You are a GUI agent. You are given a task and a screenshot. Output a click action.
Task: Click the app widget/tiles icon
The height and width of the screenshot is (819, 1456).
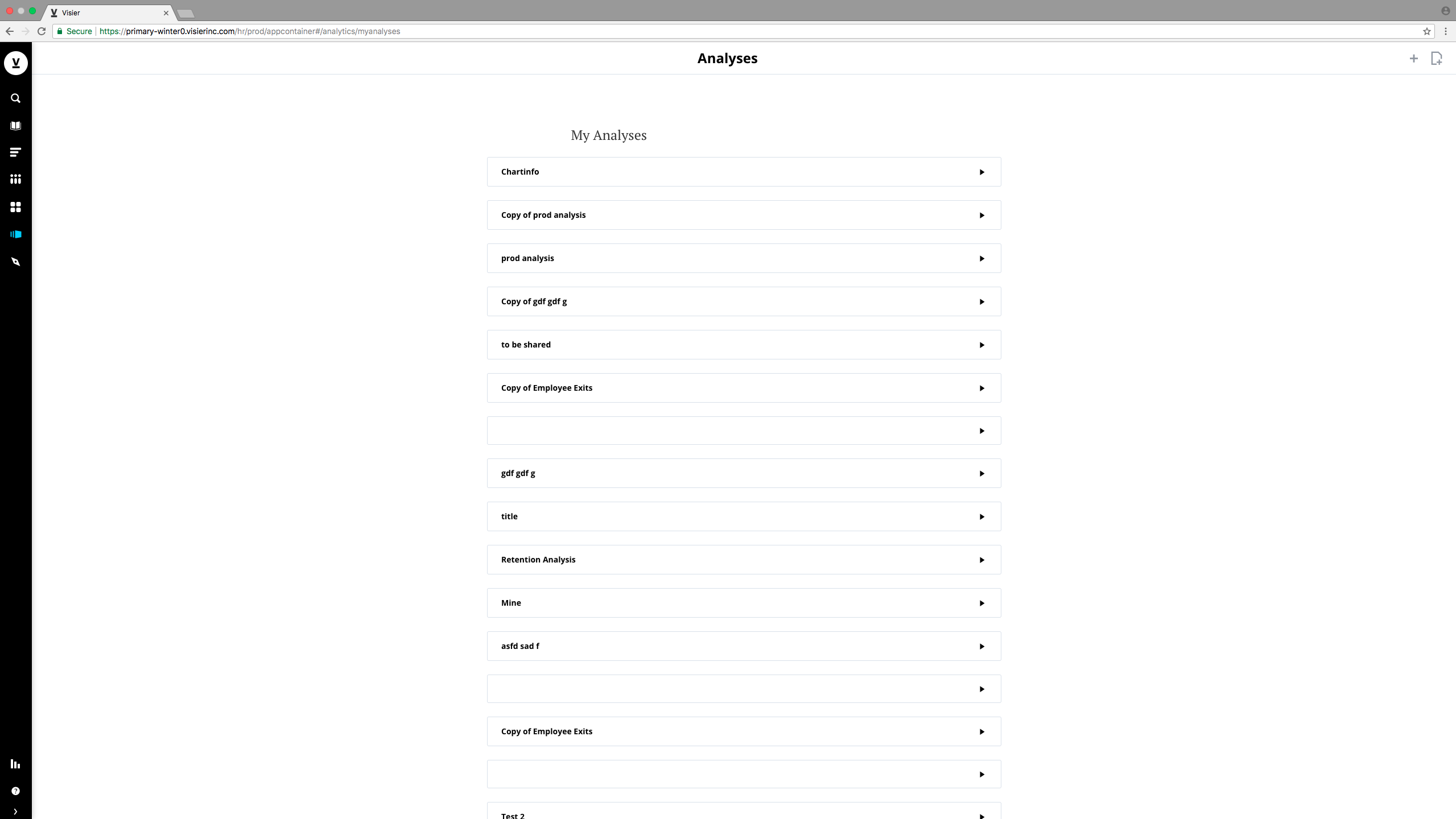tap(15, 207)
